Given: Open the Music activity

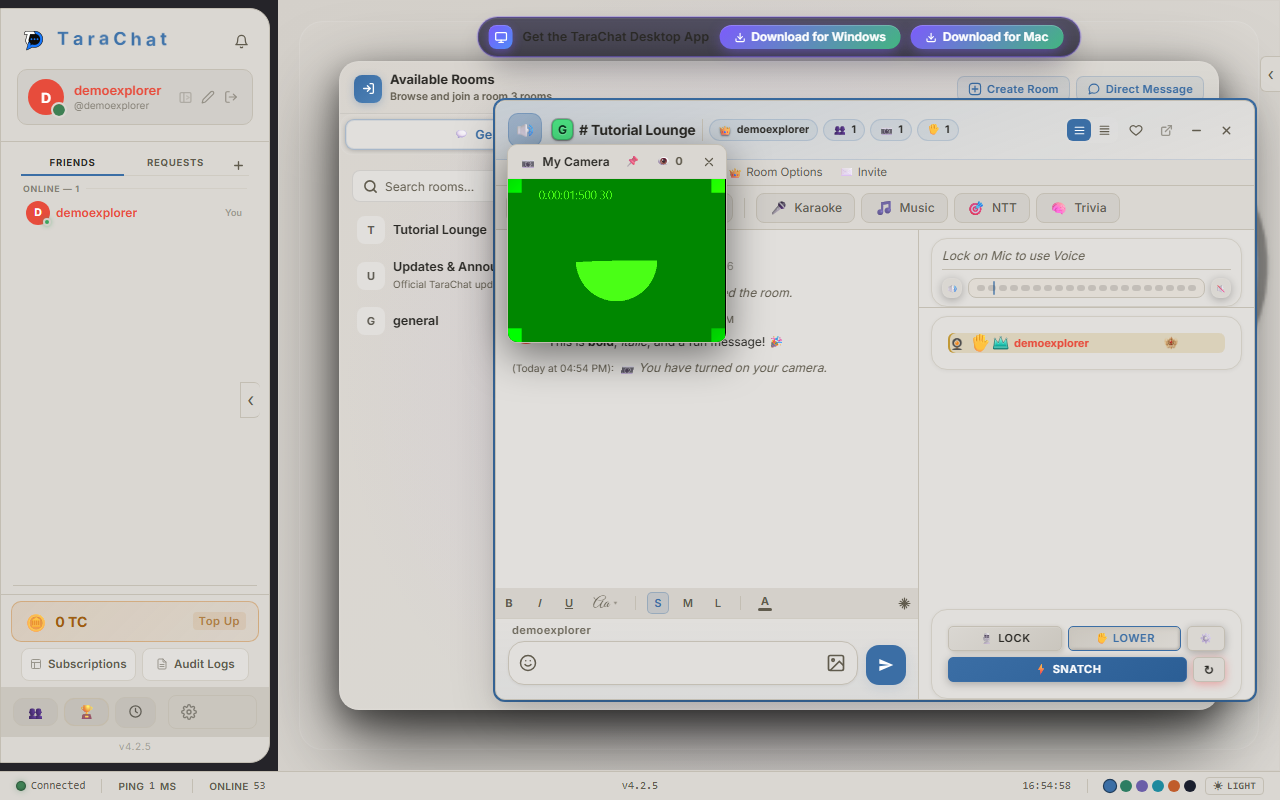Looking at the screenshot, I should [905, 208].
